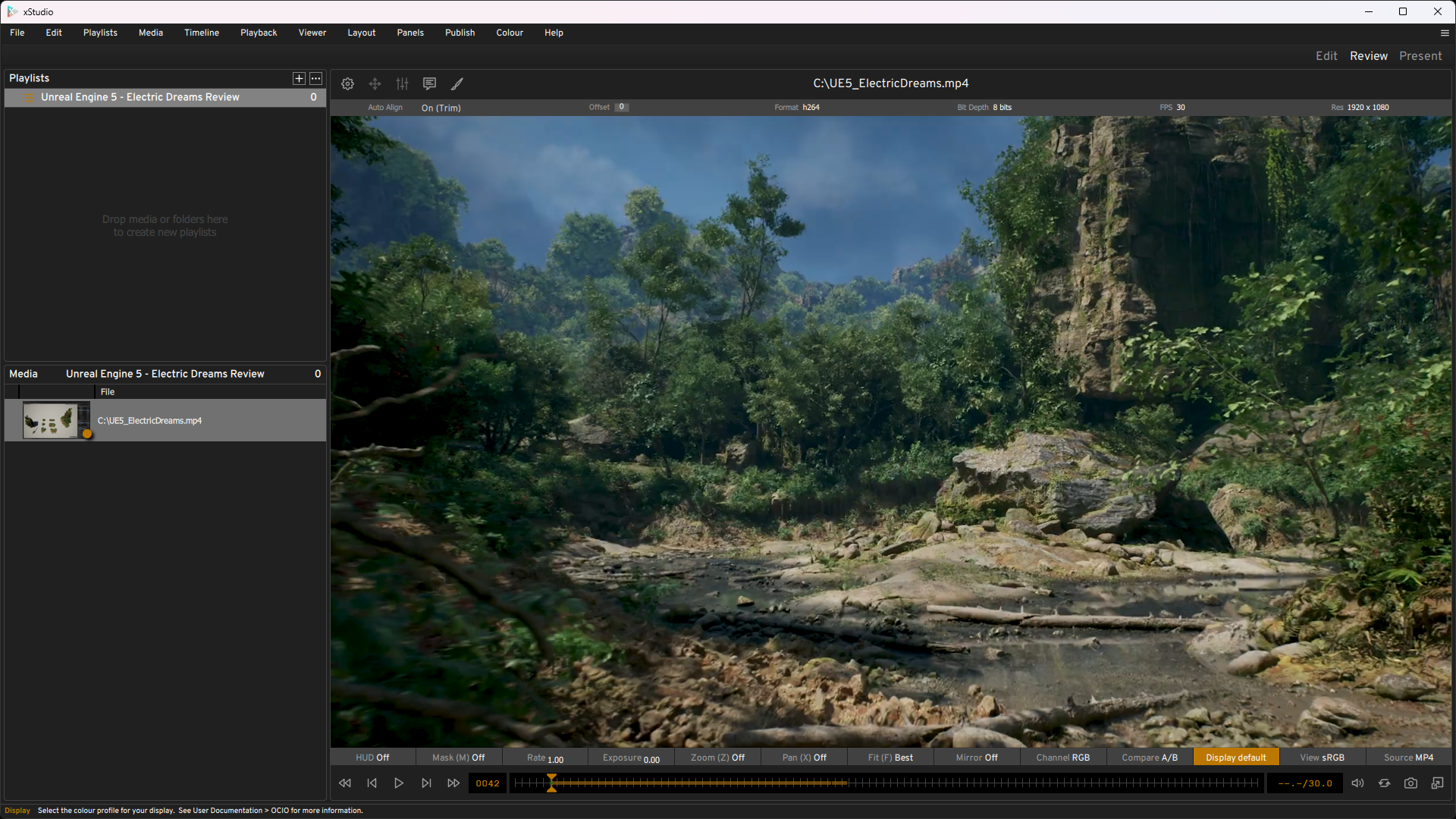Toggle Mask (M) Off button
Image resolution: width=1456 pixels, height=819 pixels.
click(458, 758)
